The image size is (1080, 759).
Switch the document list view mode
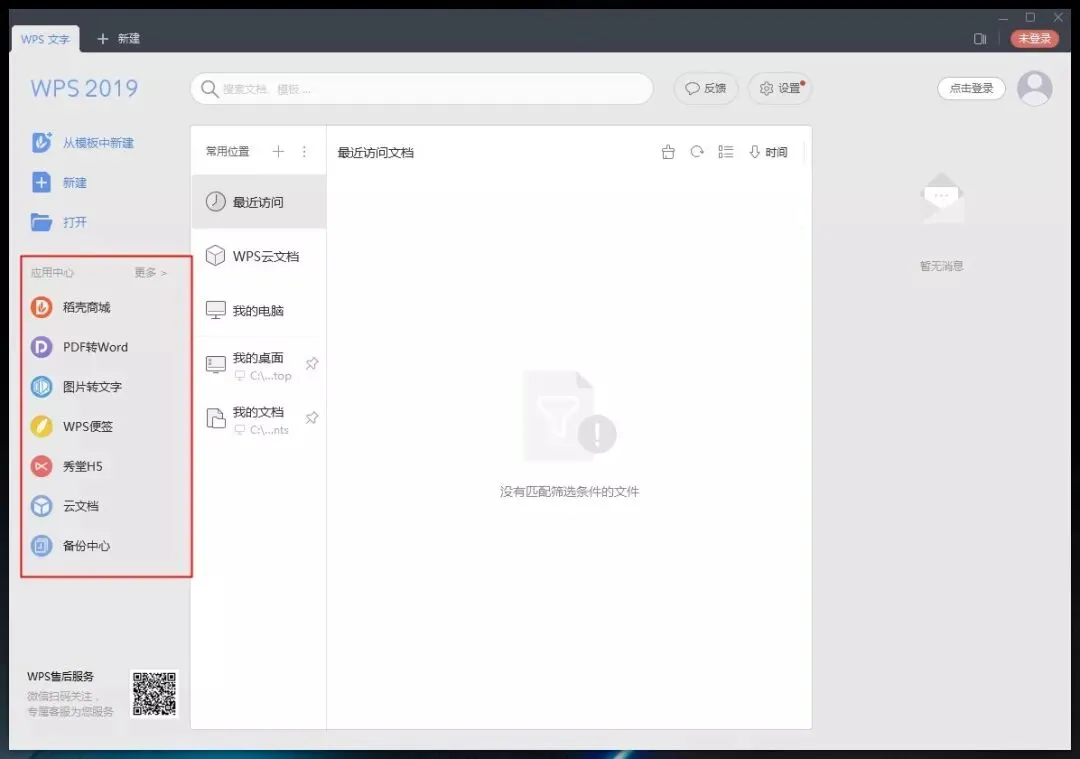(x=725, y=152)
